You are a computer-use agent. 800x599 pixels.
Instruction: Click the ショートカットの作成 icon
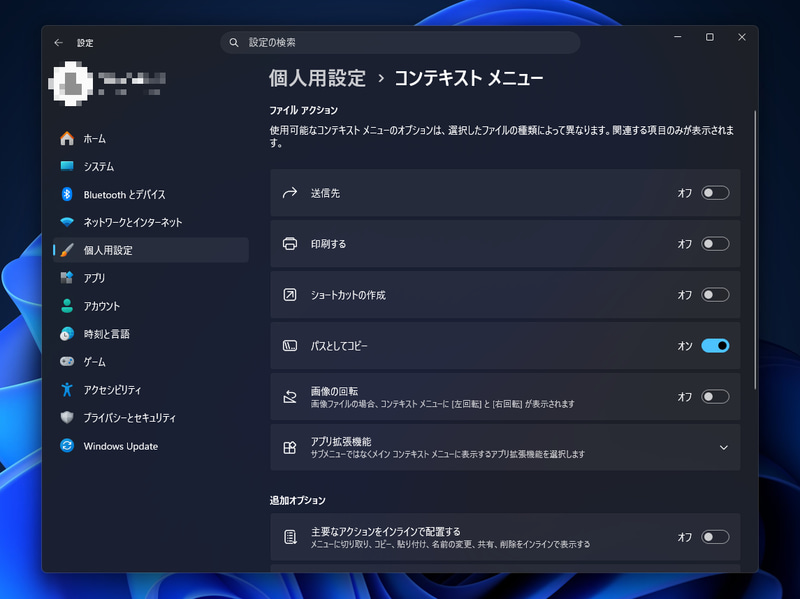point(290,295)
